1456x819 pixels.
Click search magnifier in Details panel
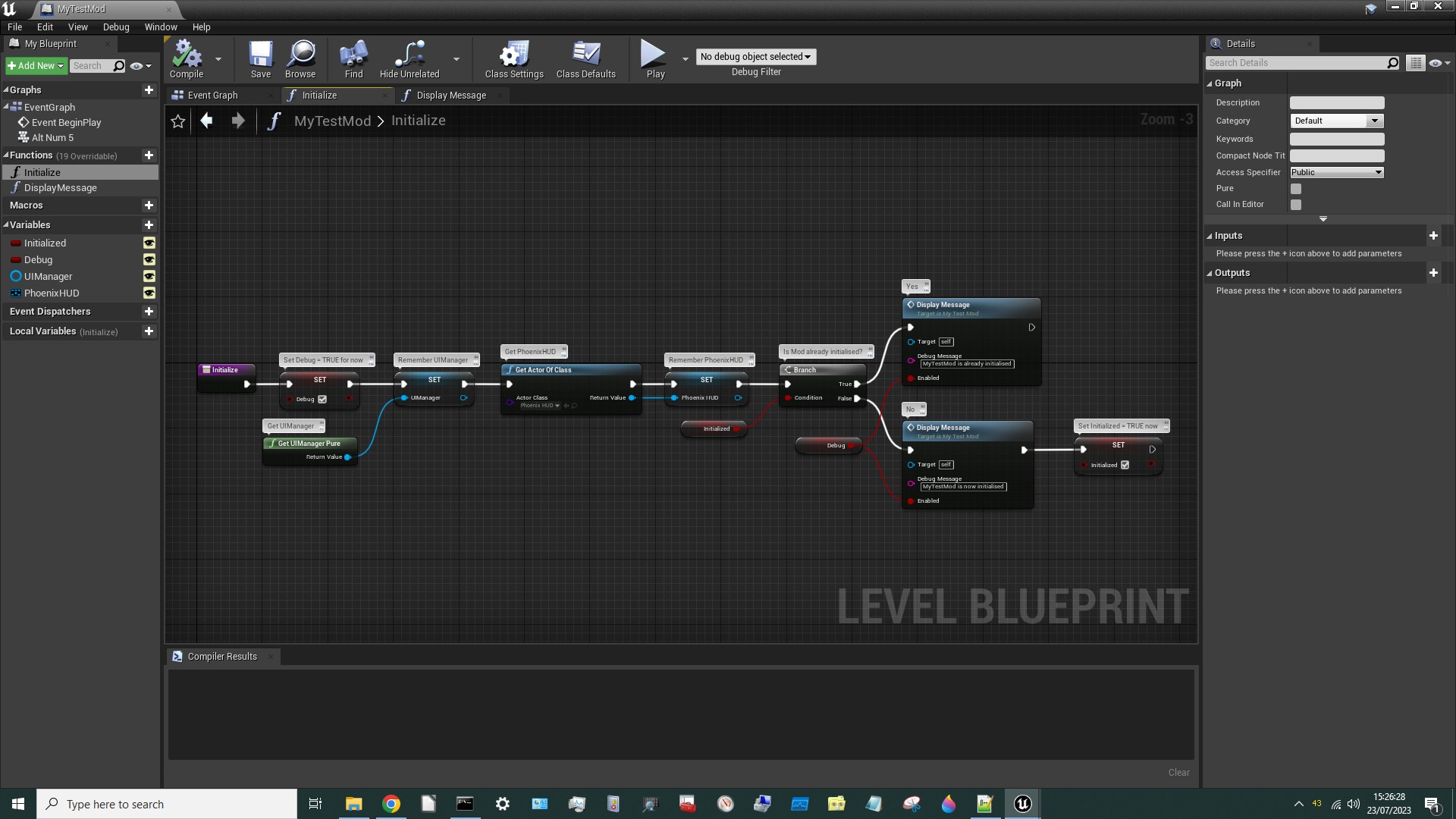click(x=1392, y=63)
